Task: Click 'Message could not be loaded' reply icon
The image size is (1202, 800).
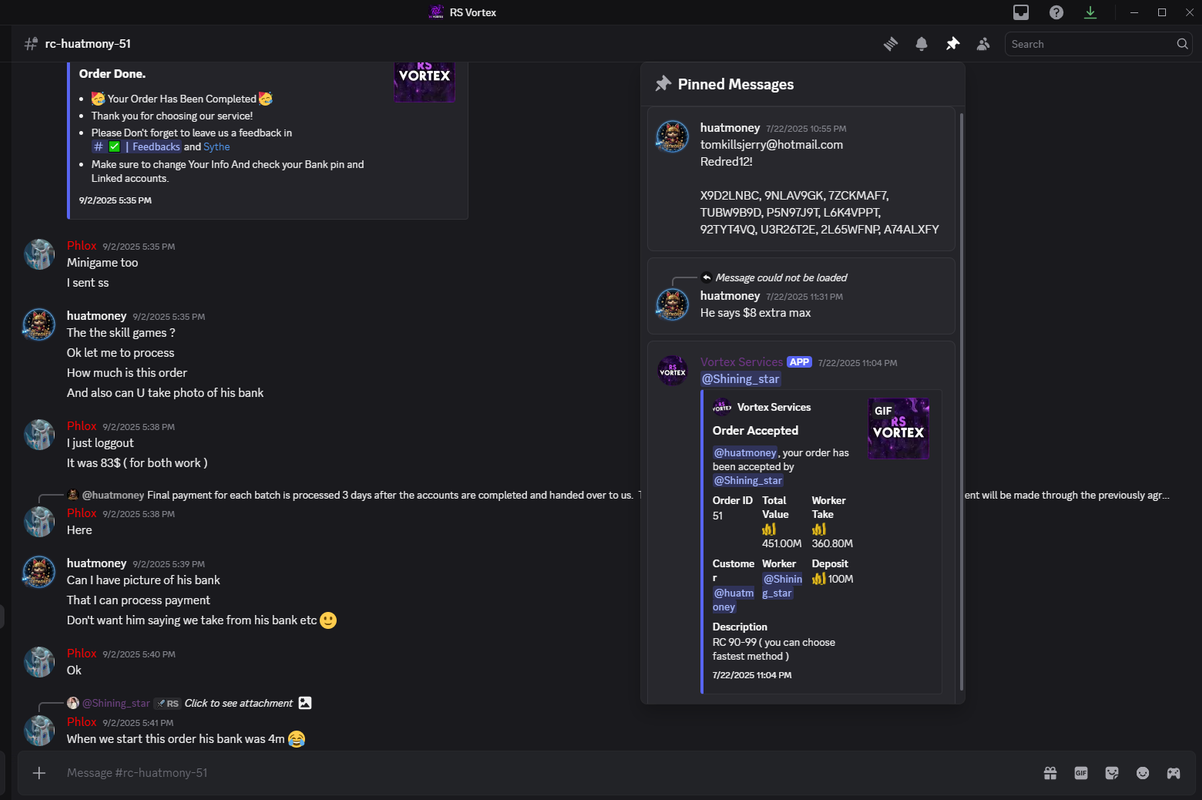Action: click(706, 278)
